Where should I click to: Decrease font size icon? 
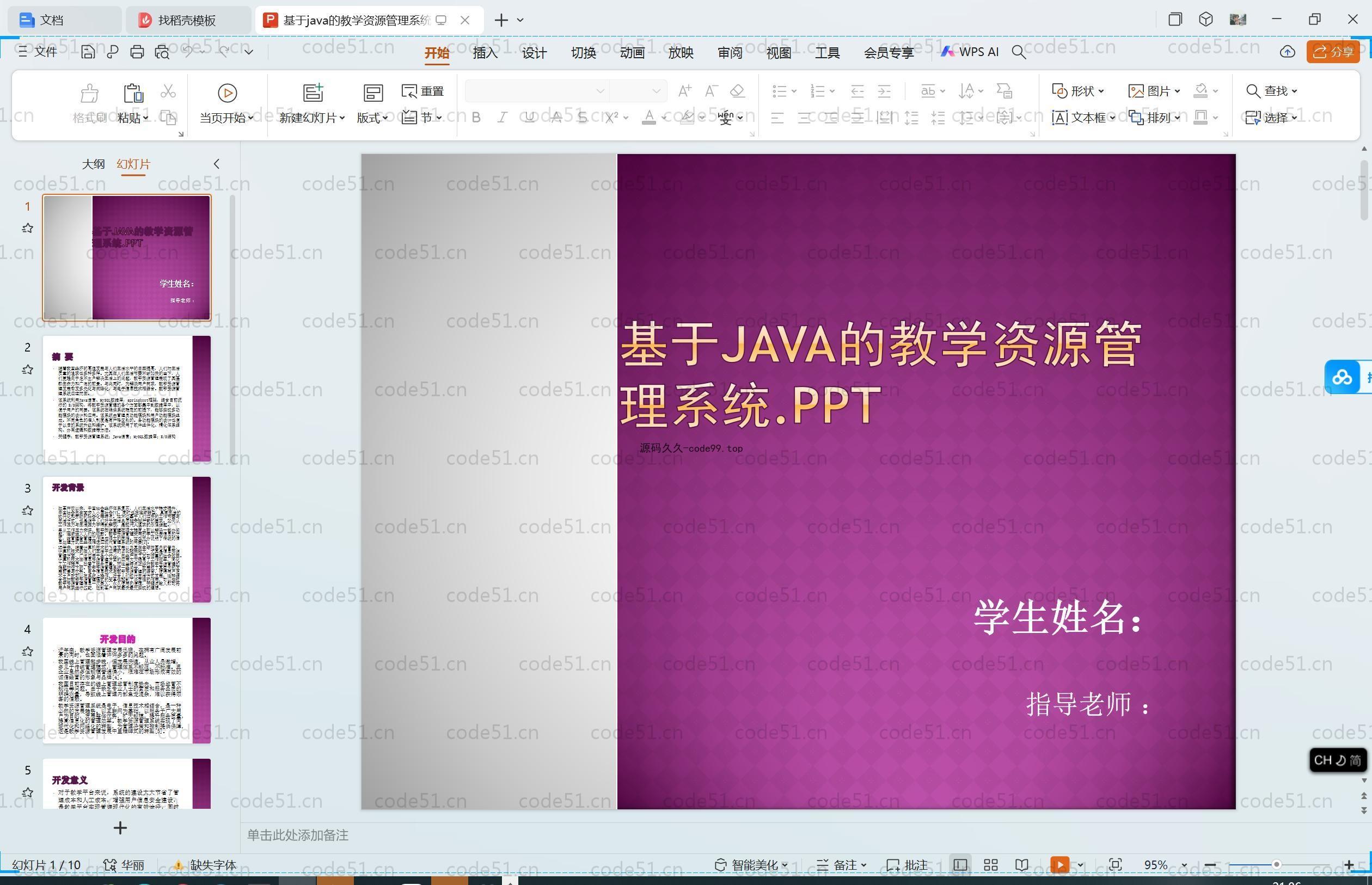click(x=712, y=91)
